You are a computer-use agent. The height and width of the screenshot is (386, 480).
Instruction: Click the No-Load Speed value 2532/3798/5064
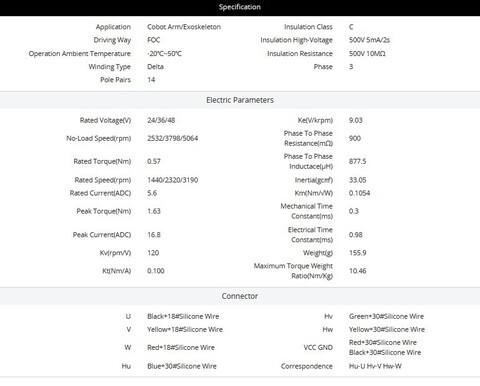(173, 138)
